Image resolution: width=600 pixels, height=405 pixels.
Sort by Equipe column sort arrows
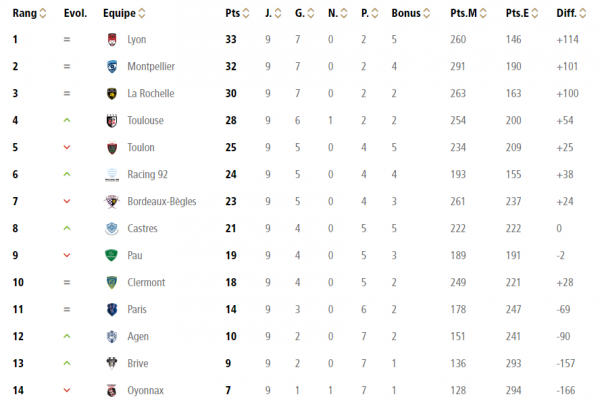(x=142, y=13)
